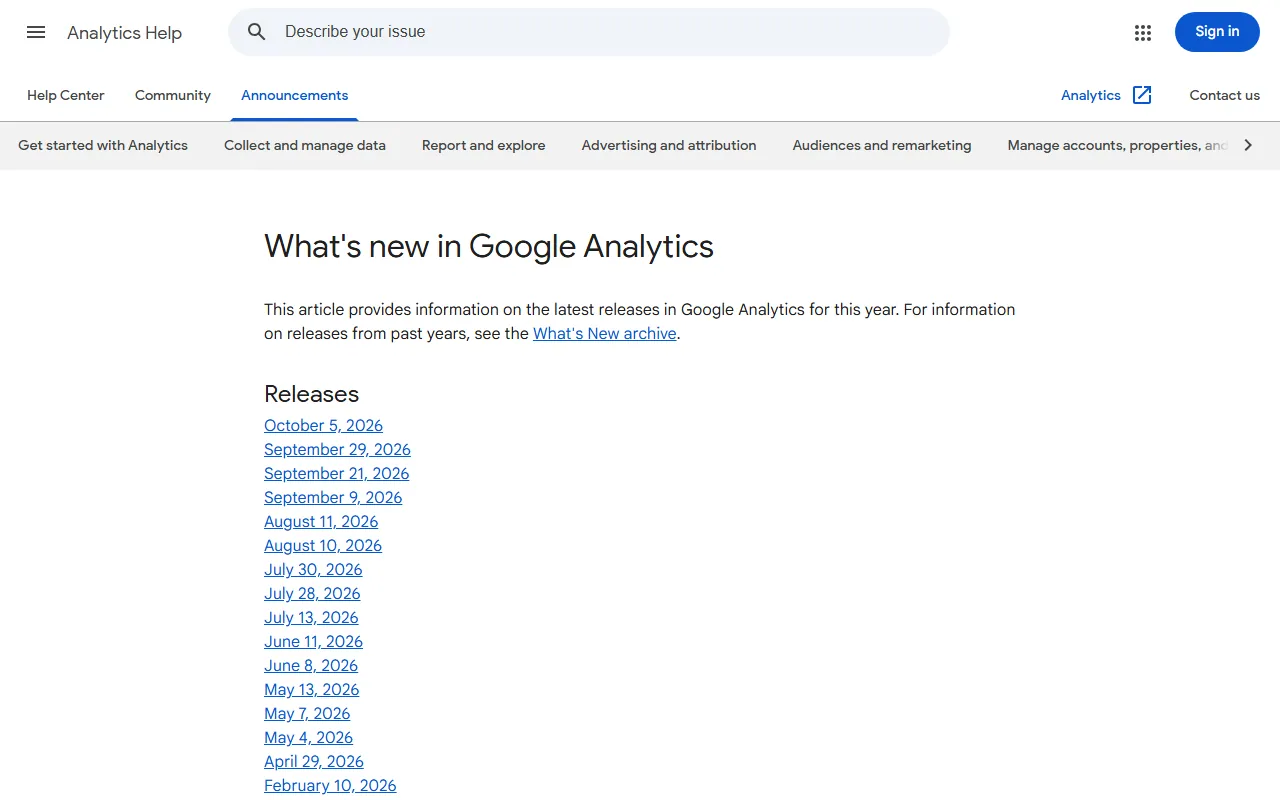Open Audiences and remarketing category
This screenshot has height=800, width=1280.
tap(882, 145)
